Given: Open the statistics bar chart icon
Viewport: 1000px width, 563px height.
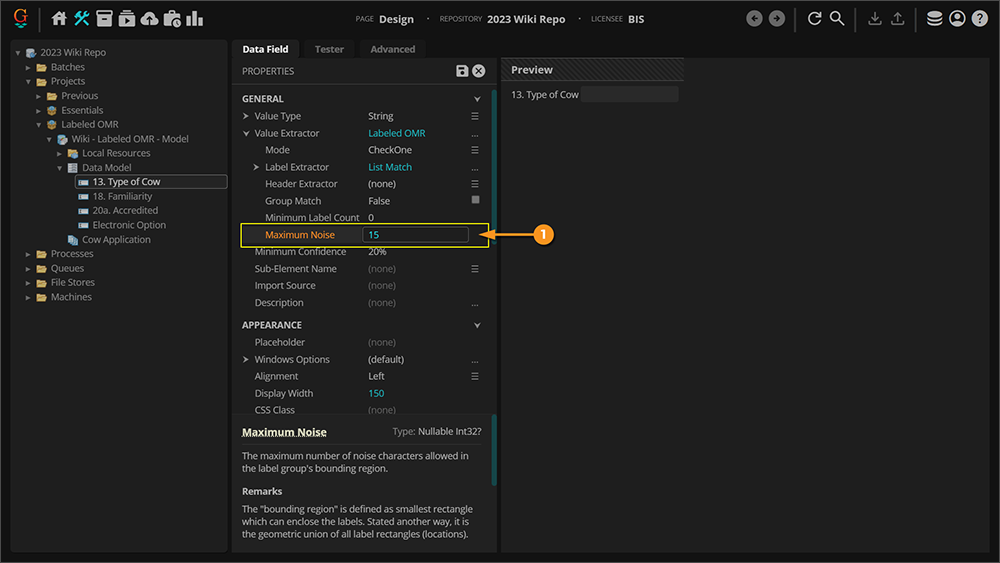Looking at the screenshot, I should click(194, 18).
